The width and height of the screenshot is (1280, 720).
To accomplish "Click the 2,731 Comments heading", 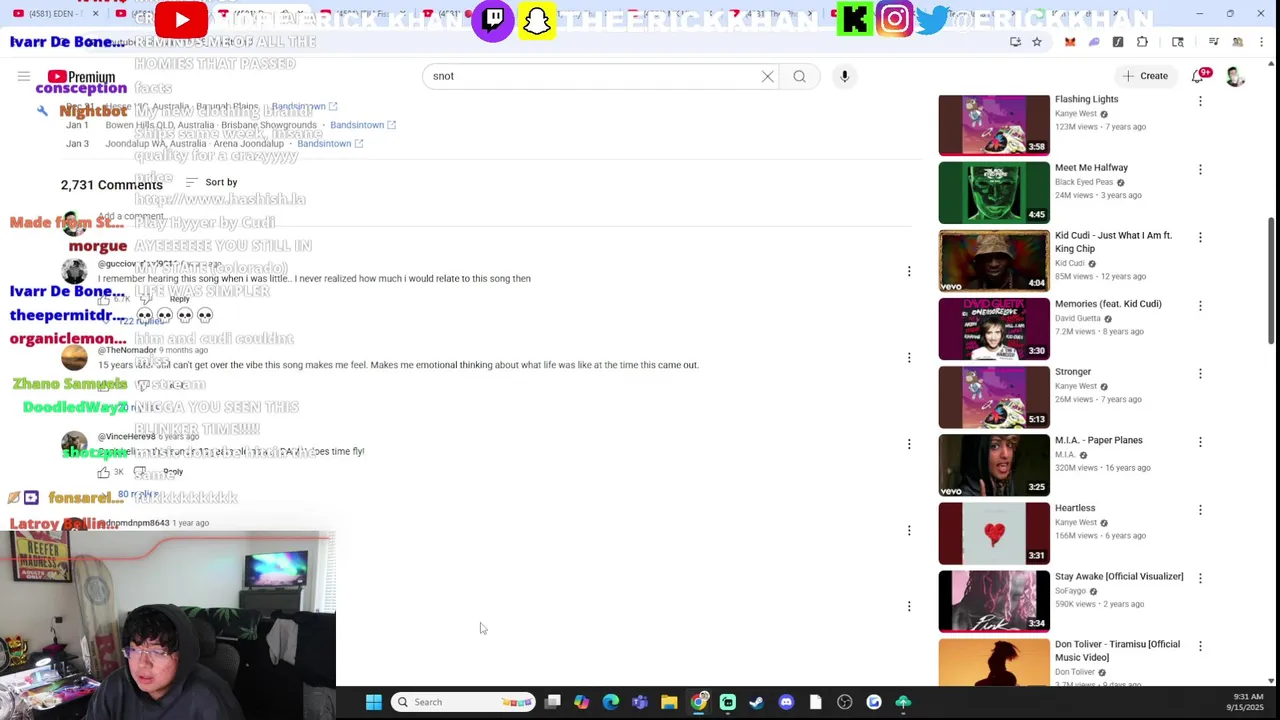I will [111, 185].
